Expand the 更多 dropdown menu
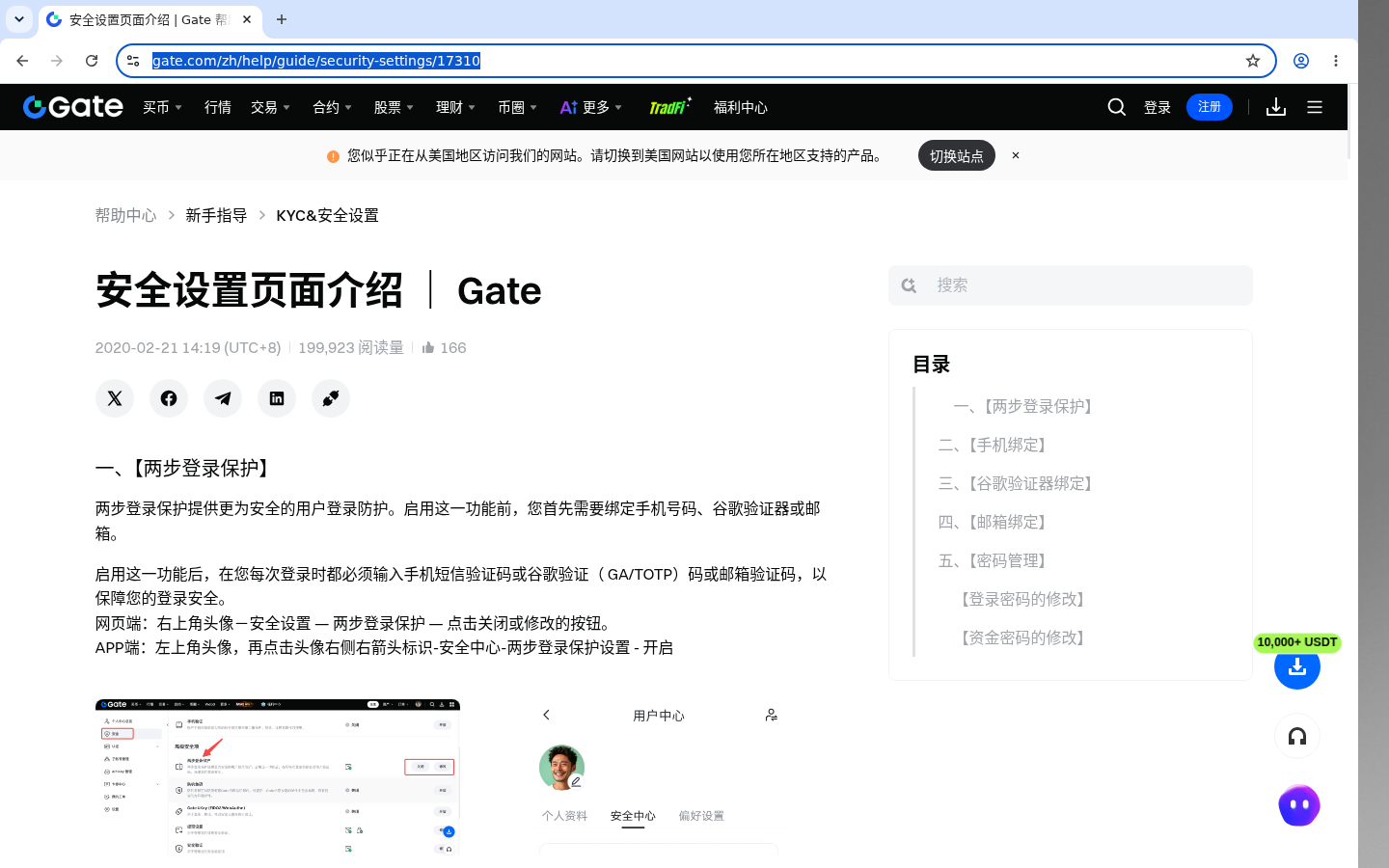1389x868 pixels. (x=591, y=107)
